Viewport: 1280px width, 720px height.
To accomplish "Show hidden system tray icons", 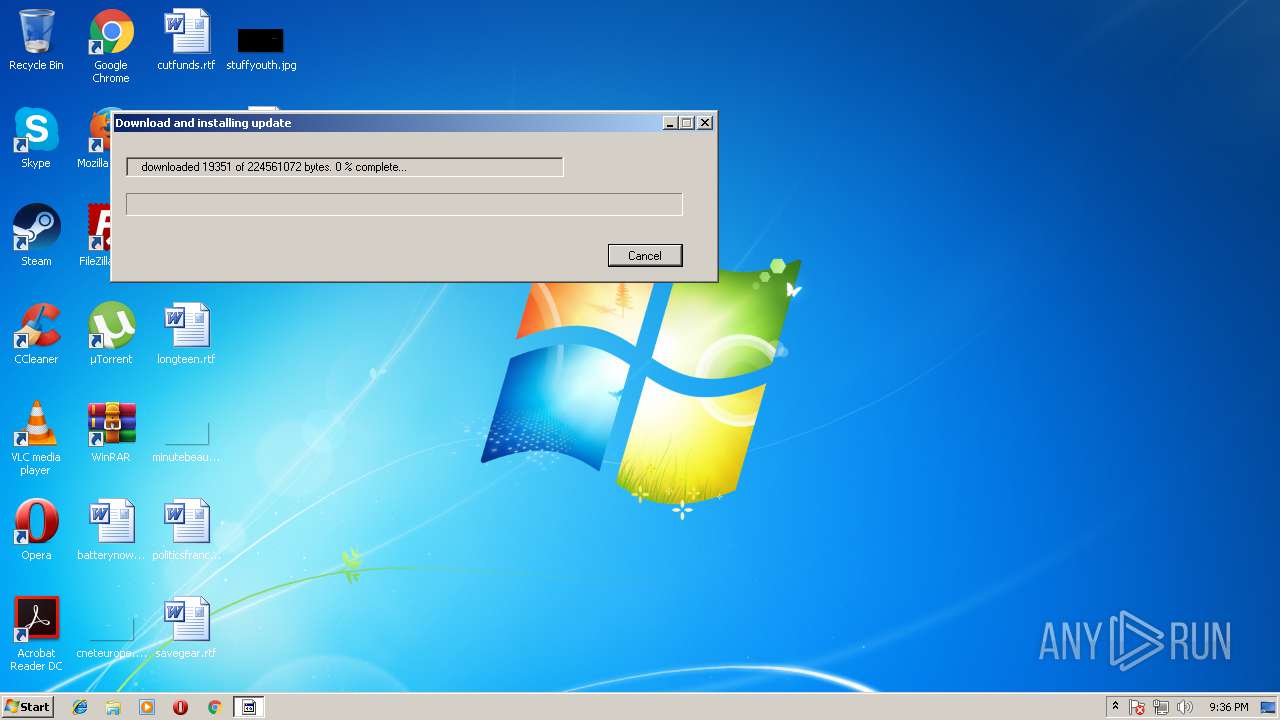I will [x=1115, y=707].
